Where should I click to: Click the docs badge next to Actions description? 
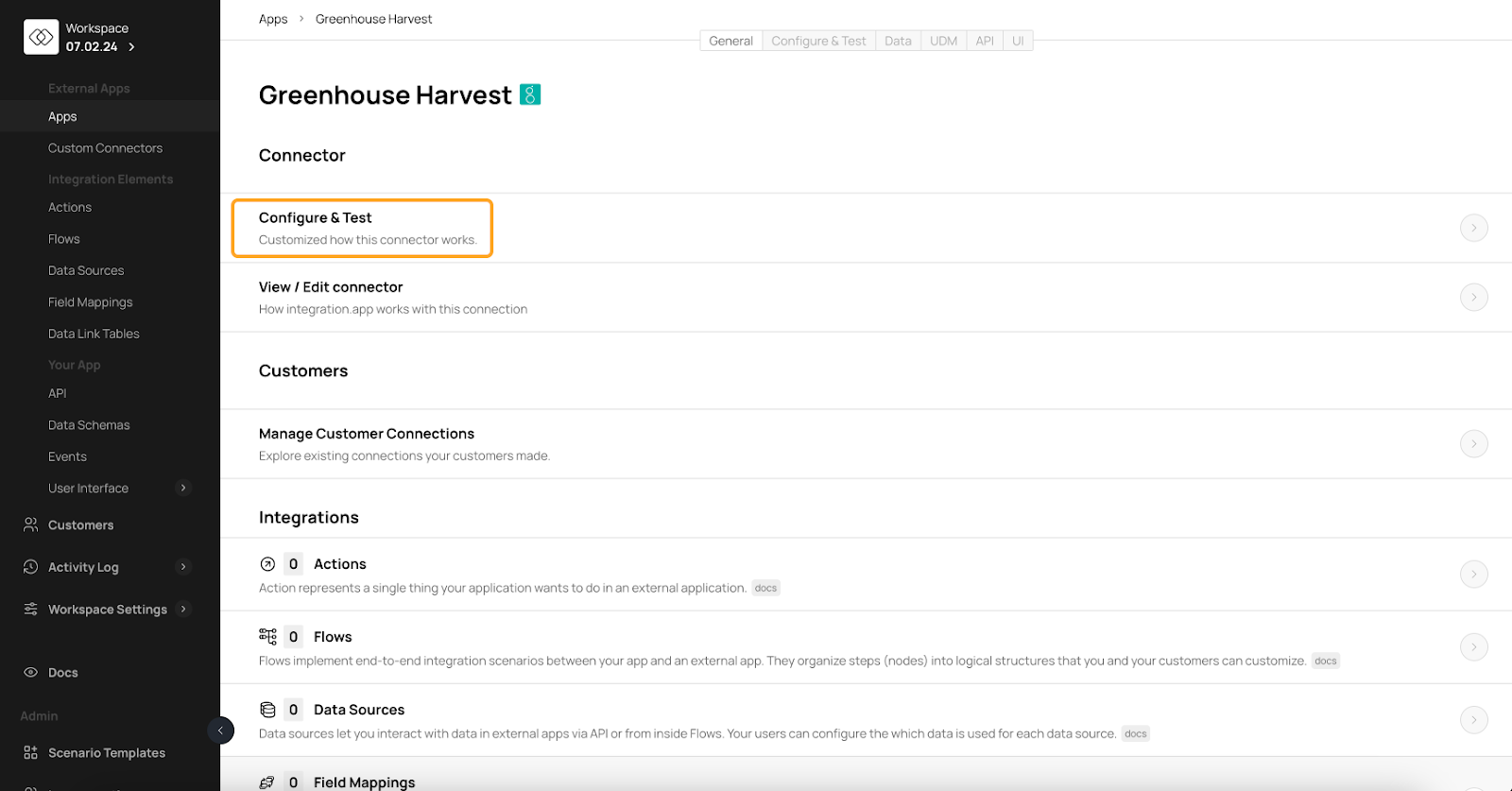tap(765, 588)
